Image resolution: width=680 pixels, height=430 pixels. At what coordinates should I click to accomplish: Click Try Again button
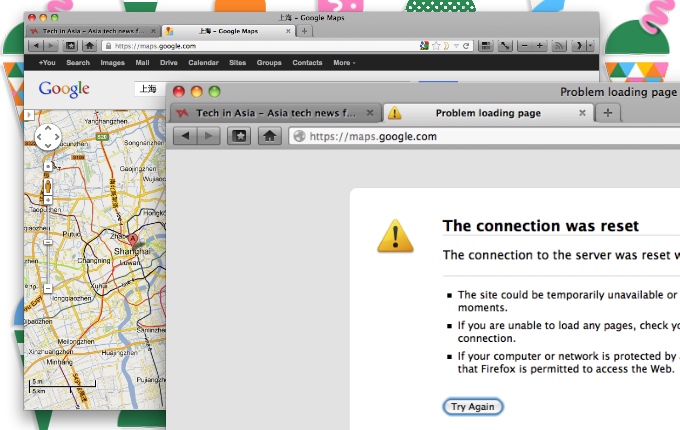tap(473, 407)
